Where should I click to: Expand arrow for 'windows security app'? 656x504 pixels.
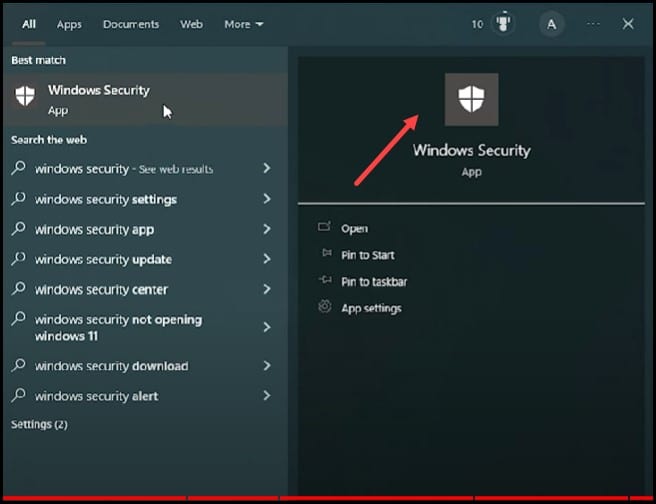[266, 229]
